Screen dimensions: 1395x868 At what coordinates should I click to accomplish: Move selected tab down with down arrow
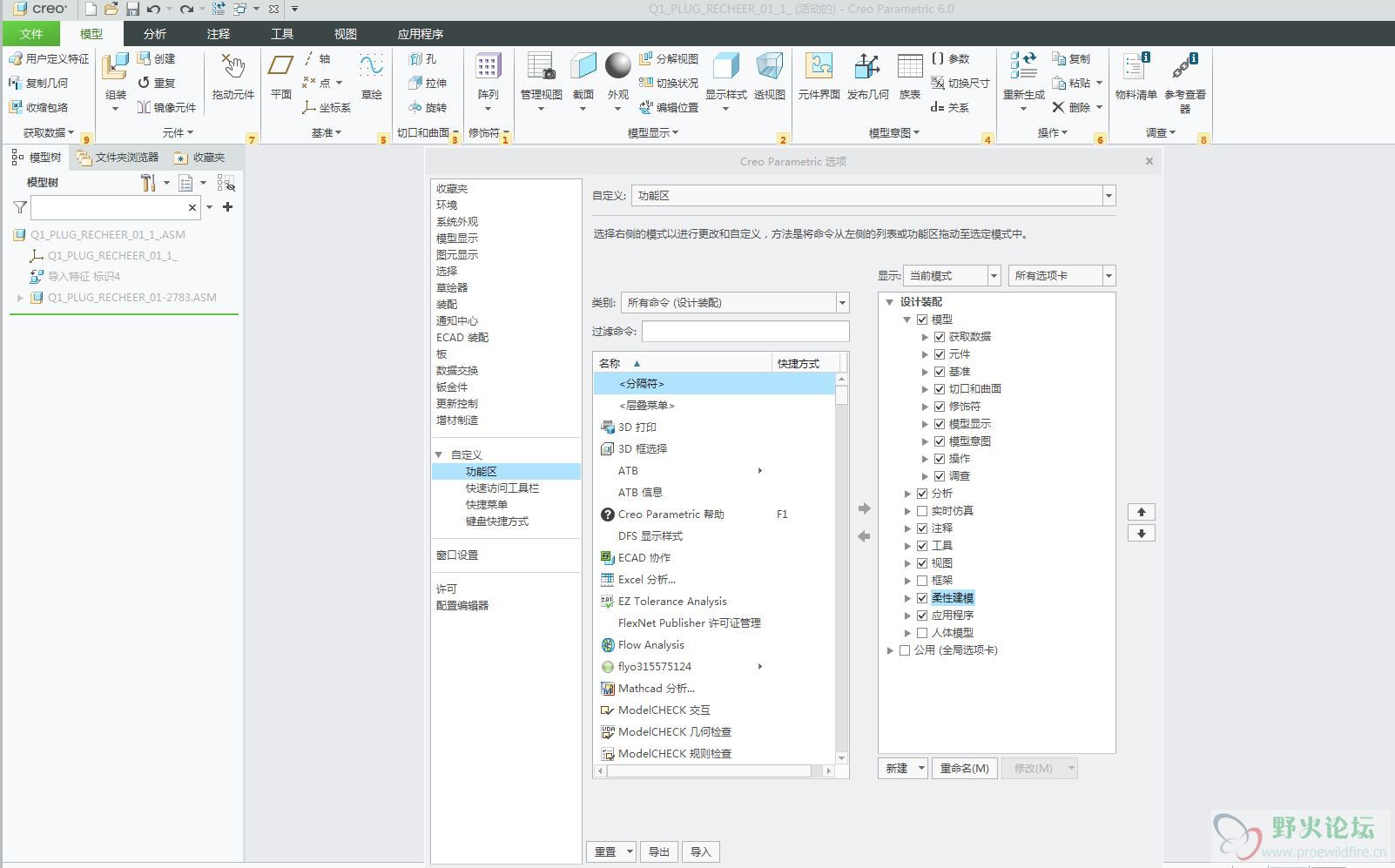(x=1142, y=533)
